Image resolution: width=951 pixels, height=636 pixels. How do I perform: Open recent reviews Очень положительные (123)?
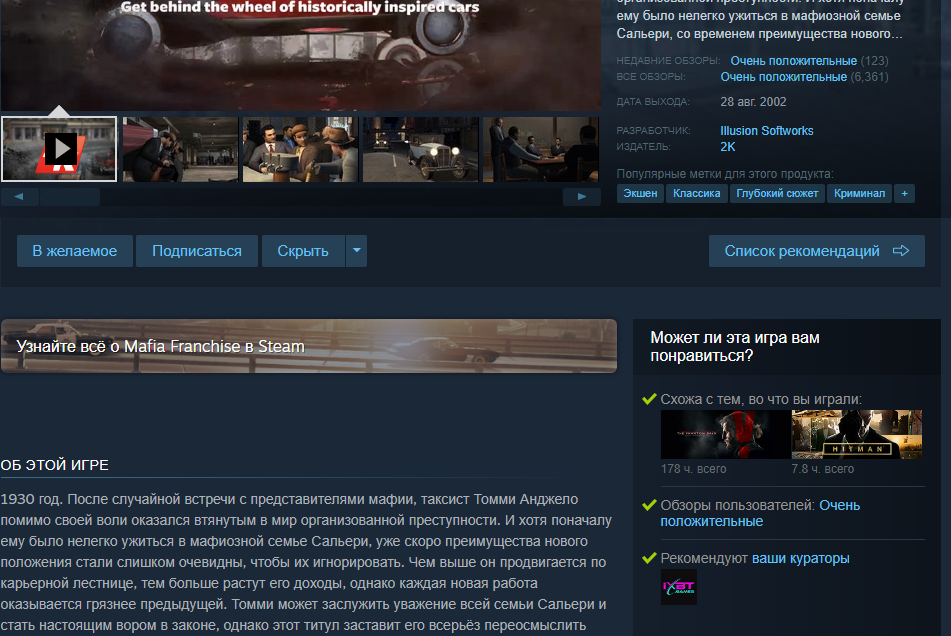[x=809, y=61]
